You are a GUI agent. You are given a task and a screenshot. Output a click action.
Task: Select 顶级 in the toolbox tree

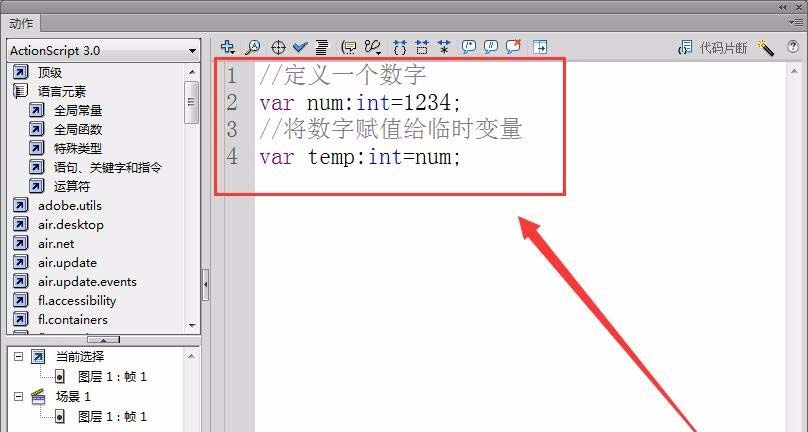coord(50,73)
